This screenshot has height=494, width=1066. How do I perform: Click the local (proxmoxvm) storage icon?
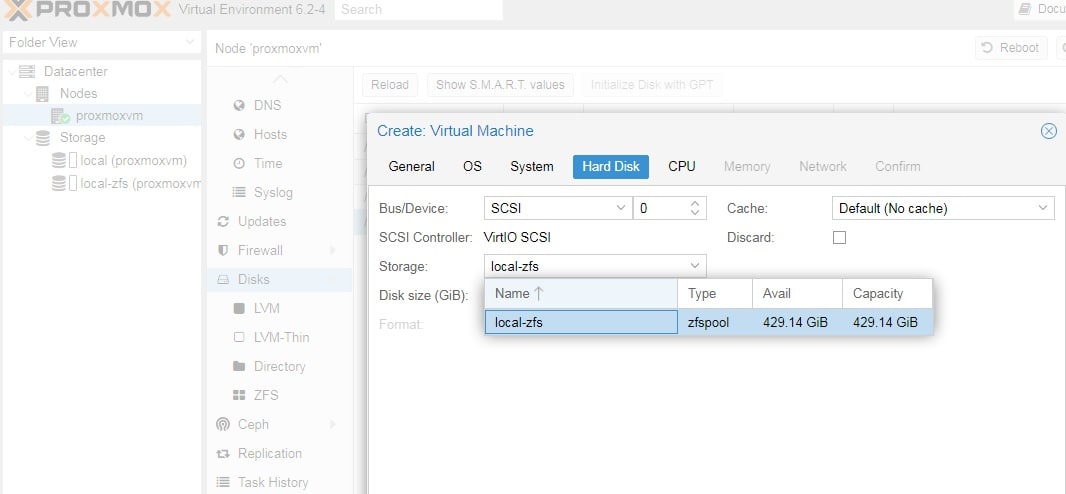point(59,161)
